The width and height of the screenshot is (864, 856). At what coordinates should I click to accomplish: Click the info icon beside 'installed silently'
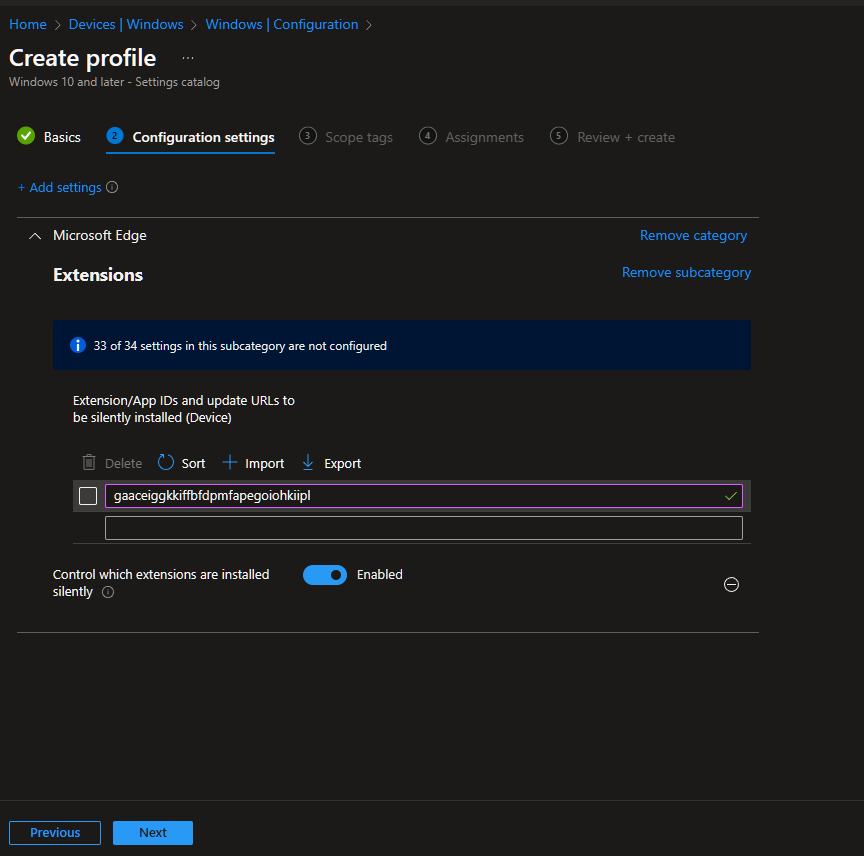[x=108, y=592]
